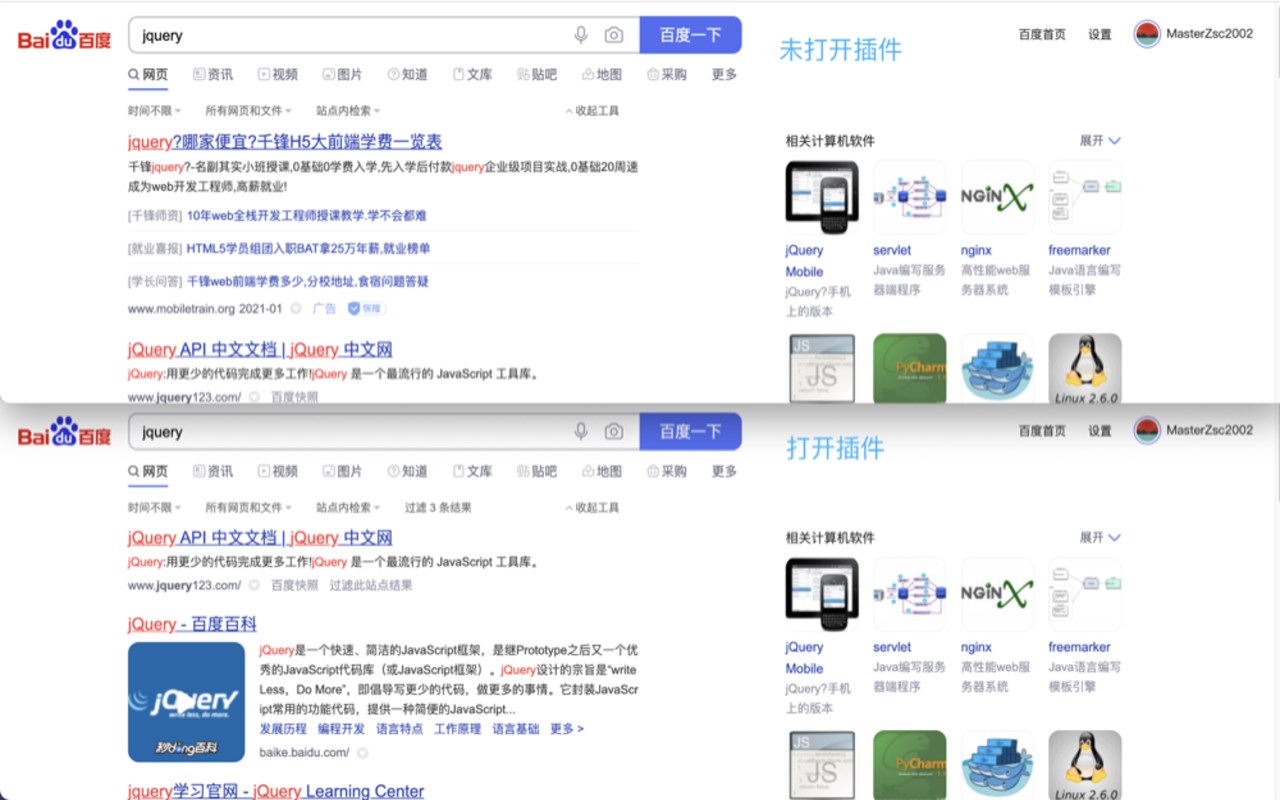Click 百度一下 search button in 未打开插件 page

pos(690,35)
